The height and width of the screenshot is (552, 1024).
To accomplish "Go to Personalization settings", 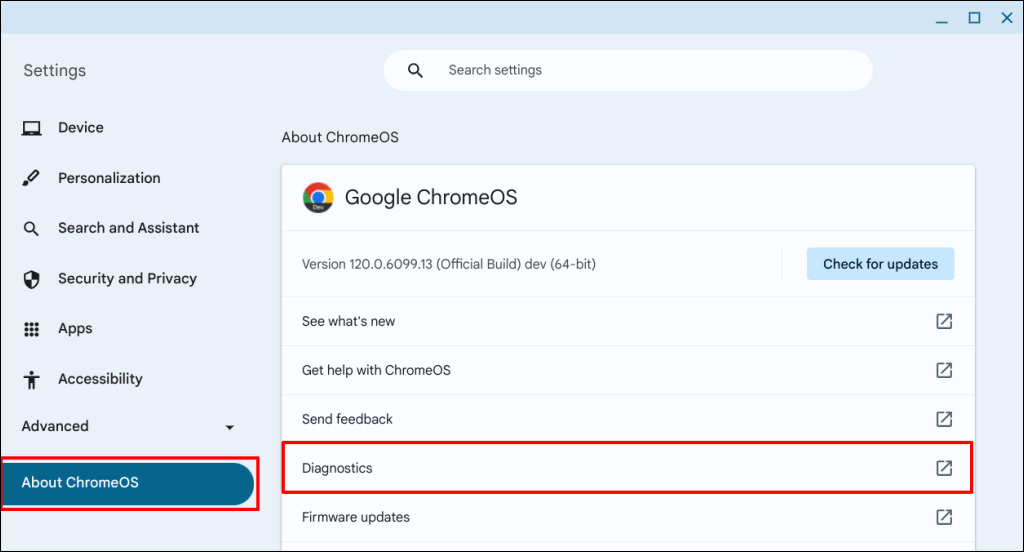I will 109,178.
